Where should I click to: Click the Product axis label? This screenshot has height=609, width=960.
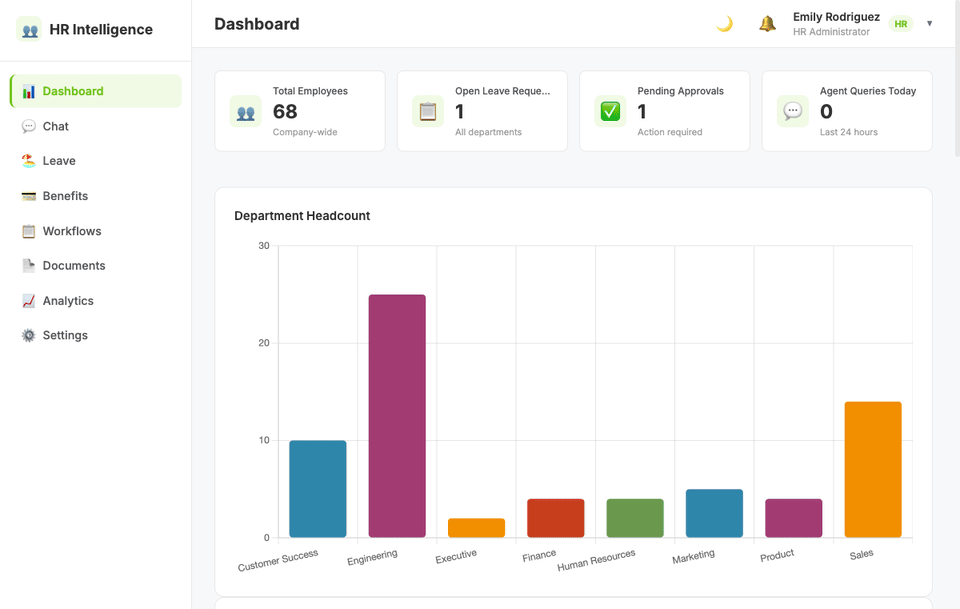[777, 556]
